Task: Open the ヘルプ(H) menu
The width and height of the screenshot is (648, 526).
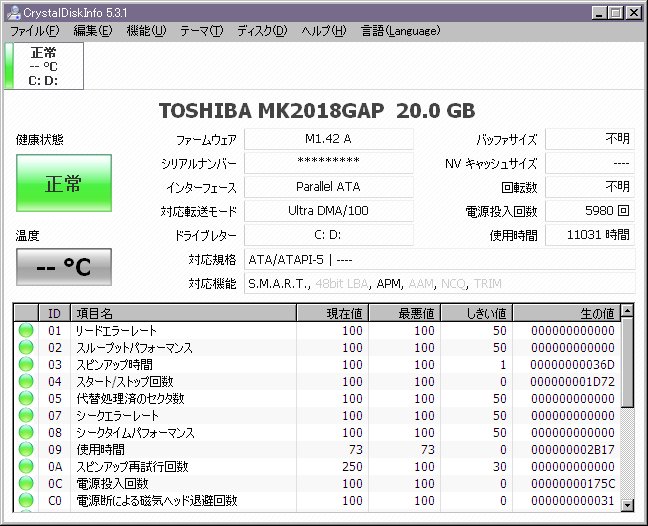Action: coord(324,31)
